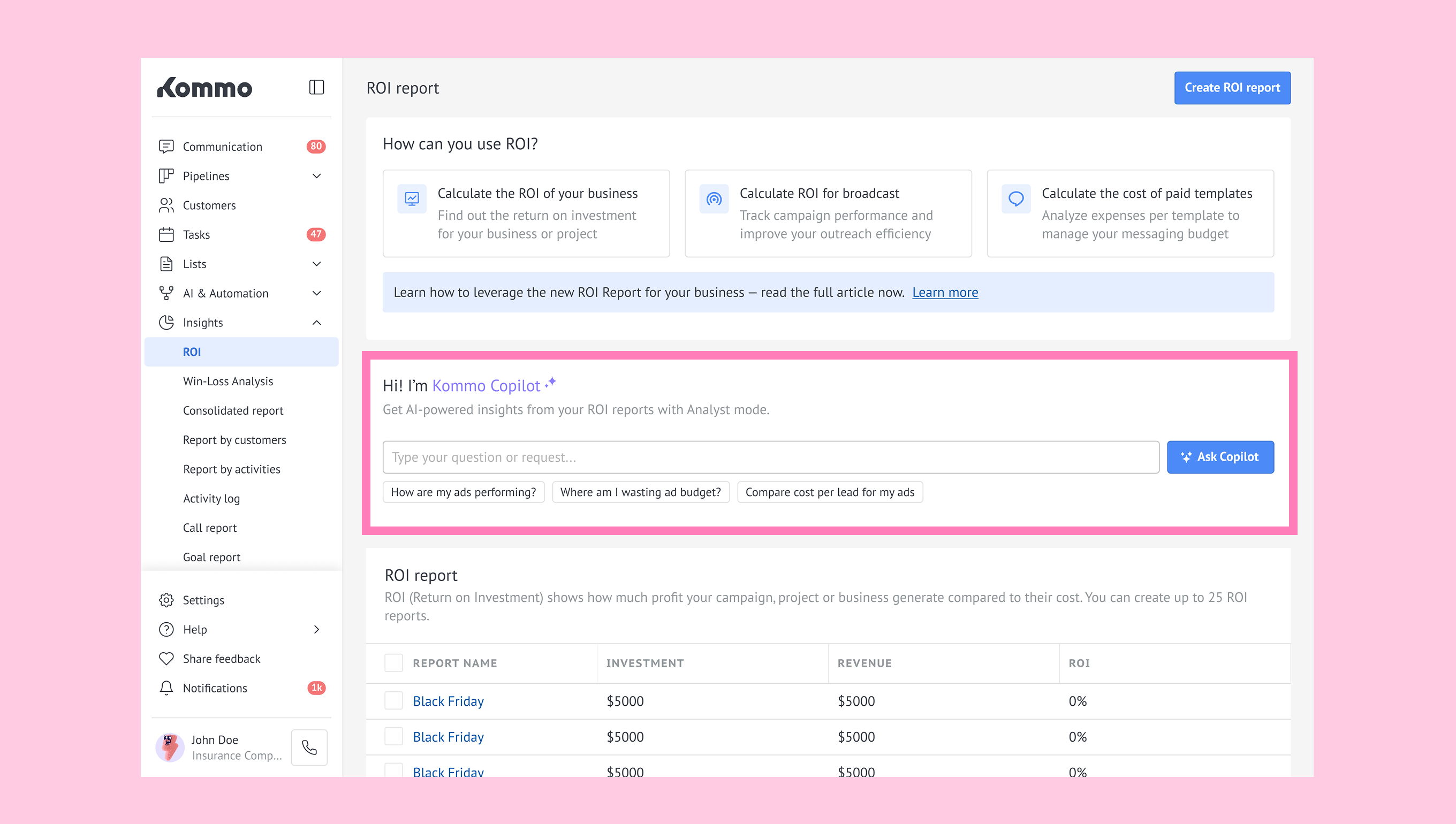This screenshot has width=1456, height=824.
Task: Click the Tasks calendar icon
Action: [x=166, y=234]
